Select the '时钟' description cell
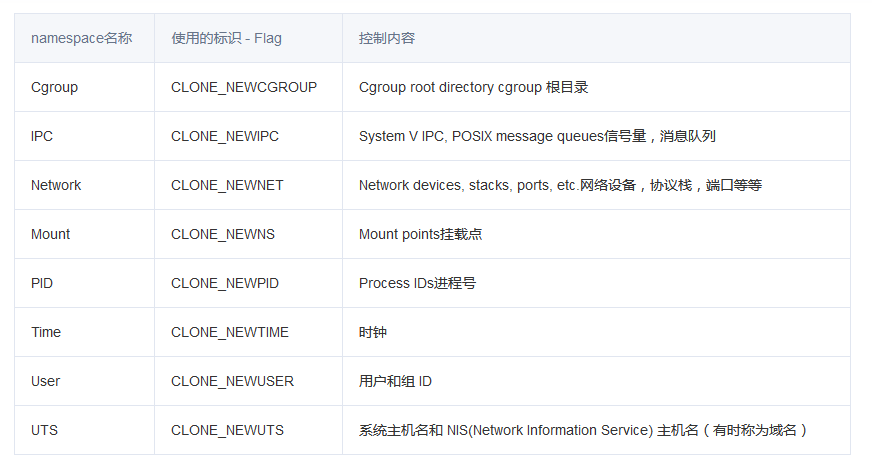Image resolution: width=872 pixels, height=468 pixels. point(596,332)
